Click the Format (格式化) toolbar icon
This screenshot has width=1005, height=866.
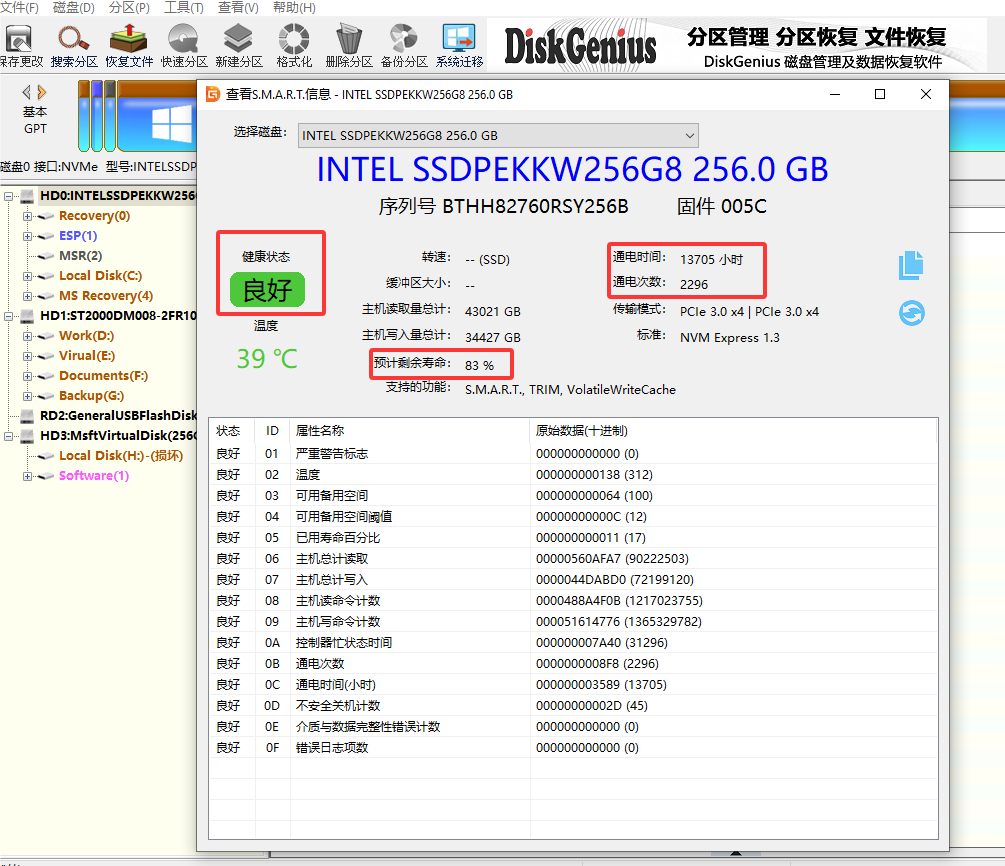(294, 46)
